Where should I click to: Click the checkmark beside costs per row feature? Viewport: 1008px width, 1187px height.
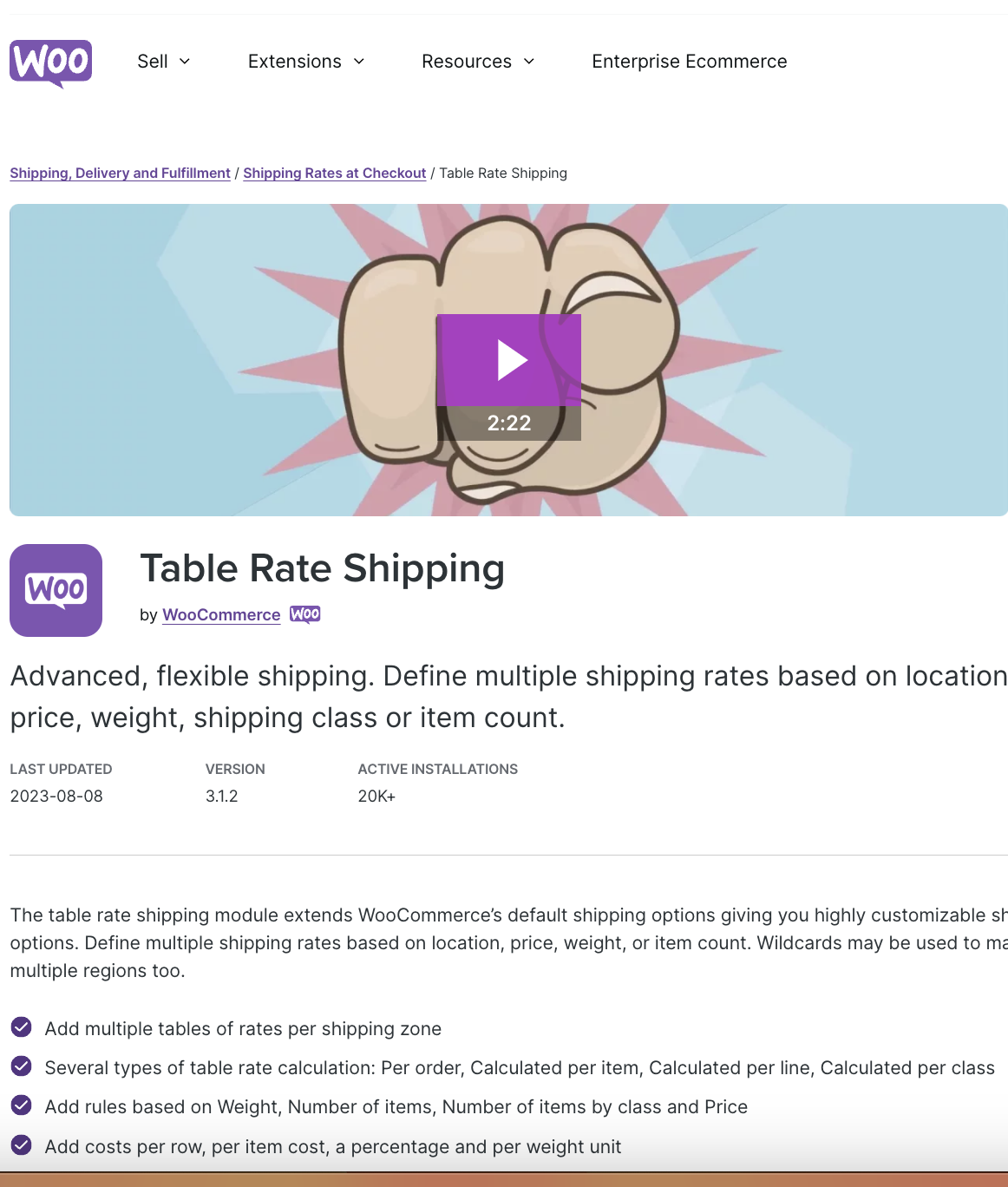coord(20,1146)
